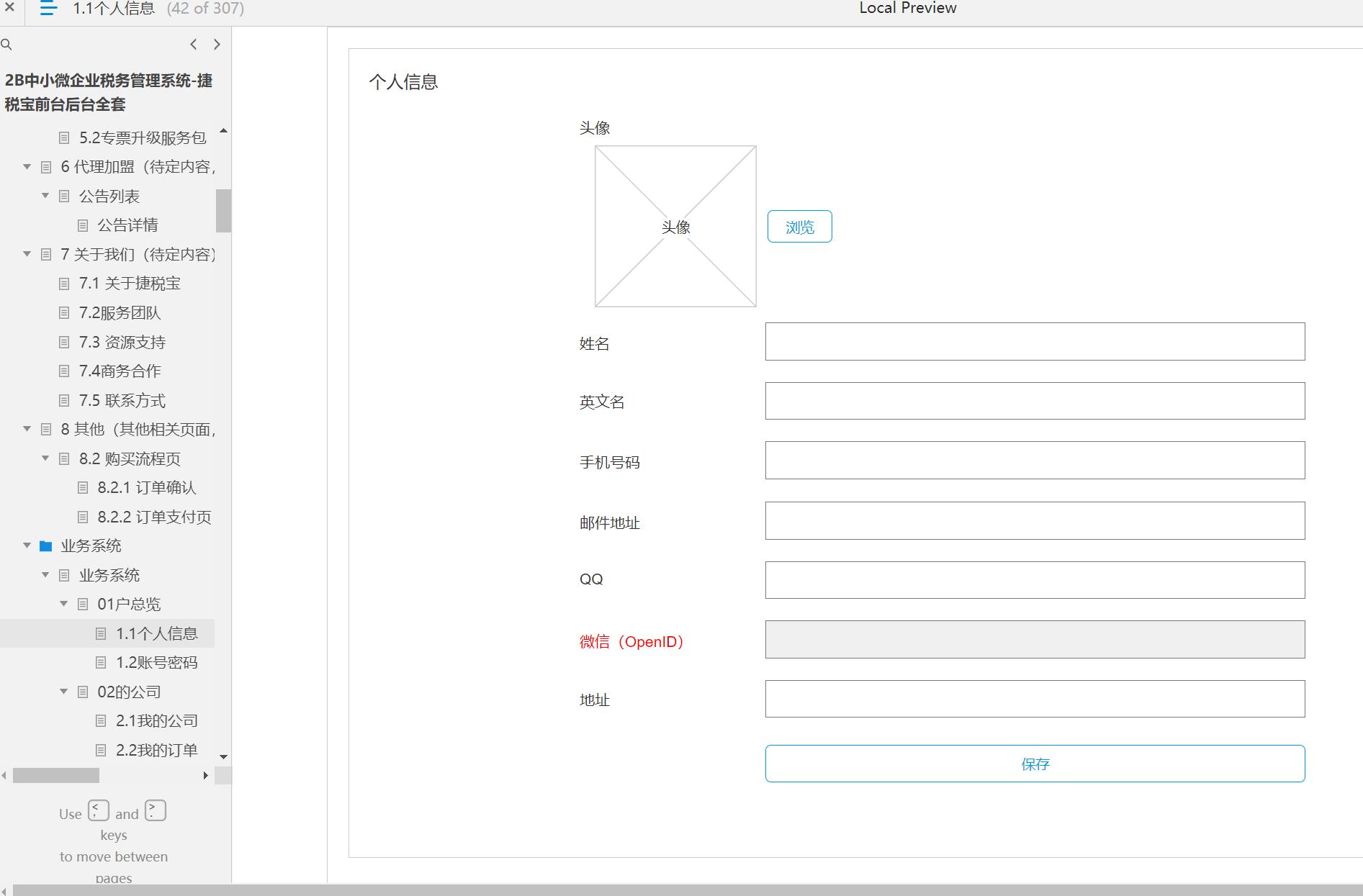Collapse the 02的公司 tree node
Image resolution: width=1363 pixels, height=896 pixels.
click(x=64, y=692)
